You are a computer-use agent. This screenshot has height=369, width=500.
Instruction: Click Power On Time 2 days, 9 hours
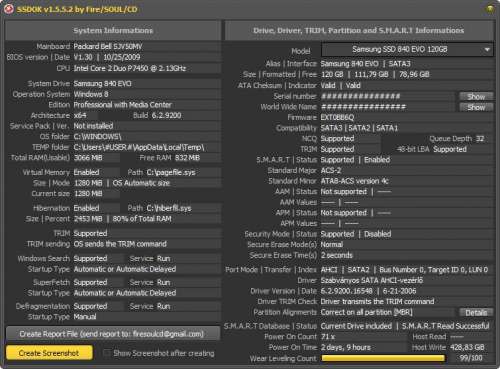click(346, 347)
